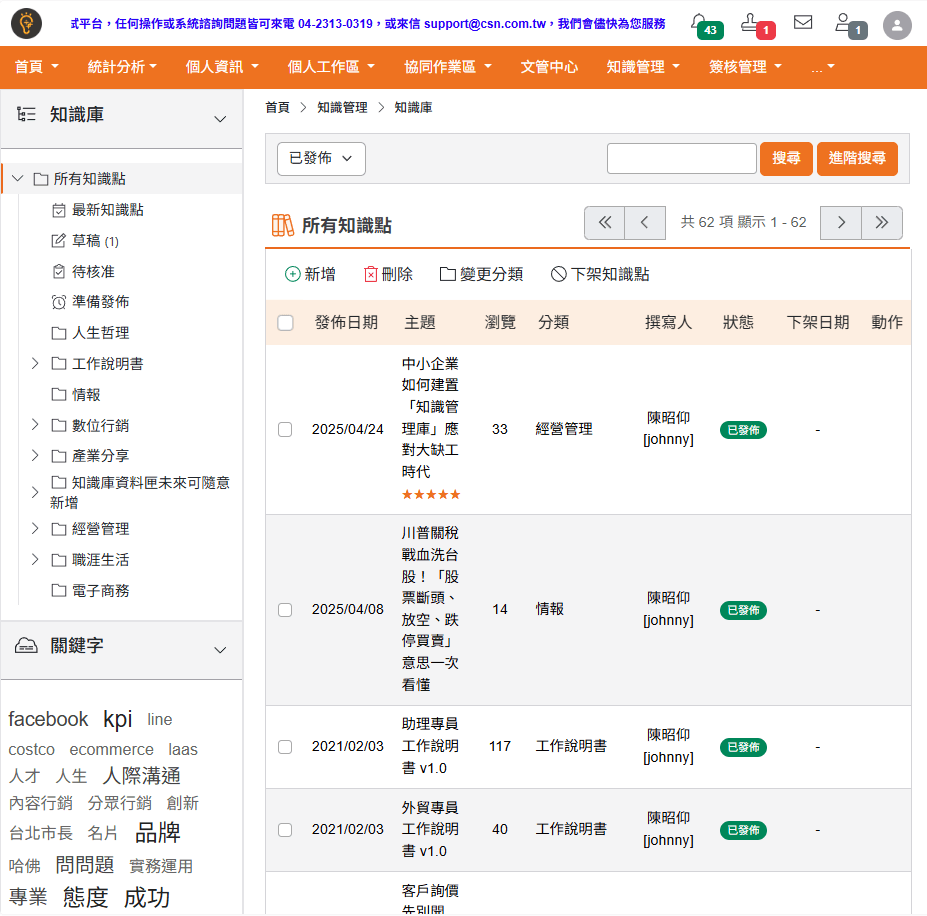Open the 知識管理 menu

tap(643, 67)
